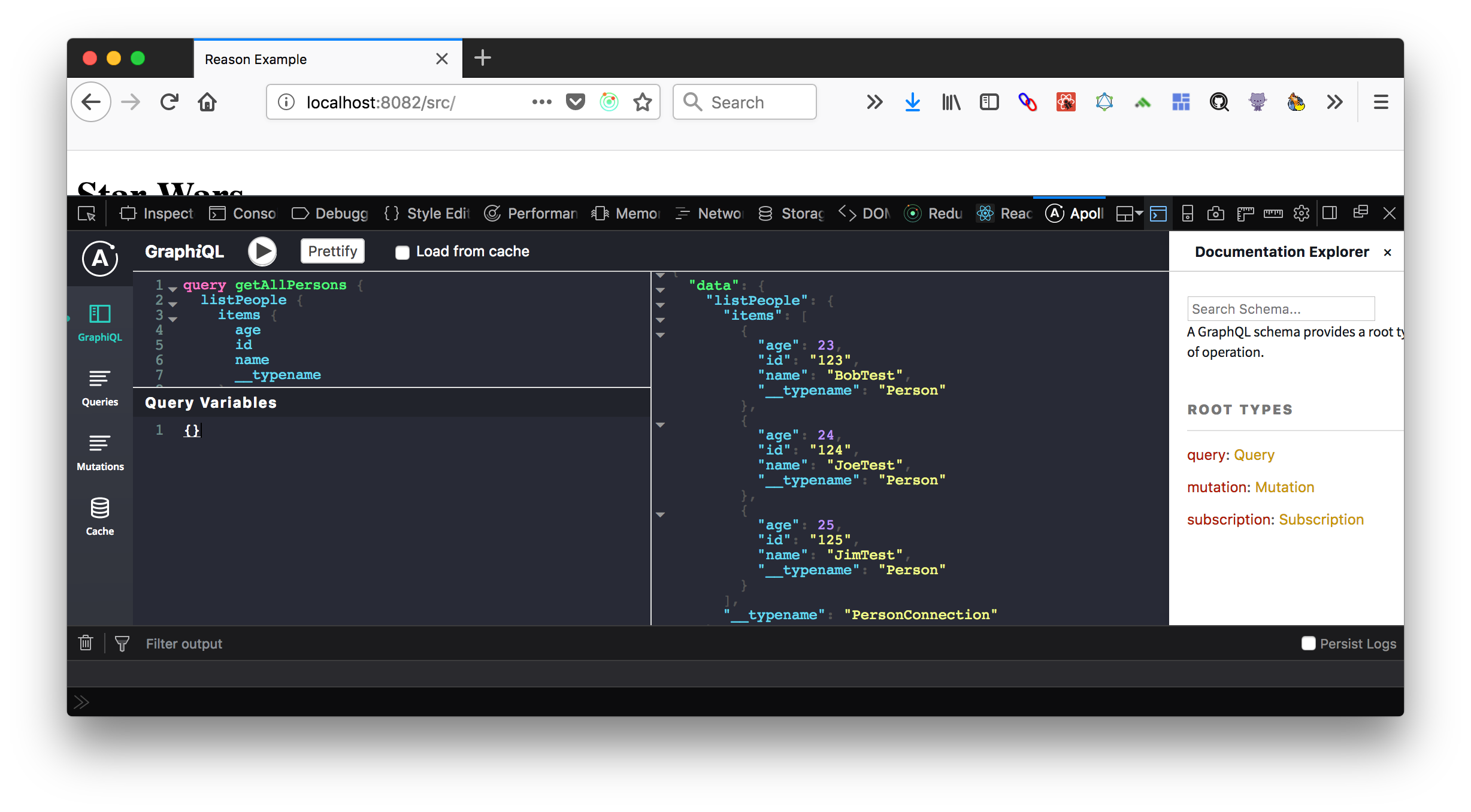Viewport: 1471px width, 812px height.
Task: Click the Prettify button
Action: tap(333, 251)
